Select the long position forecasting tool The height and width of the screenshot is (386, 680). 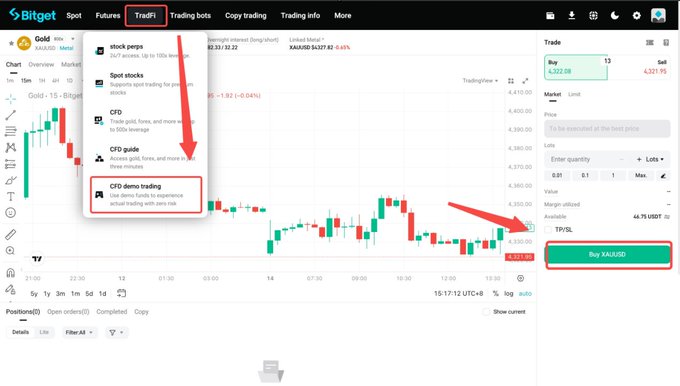tap(11, 164)
